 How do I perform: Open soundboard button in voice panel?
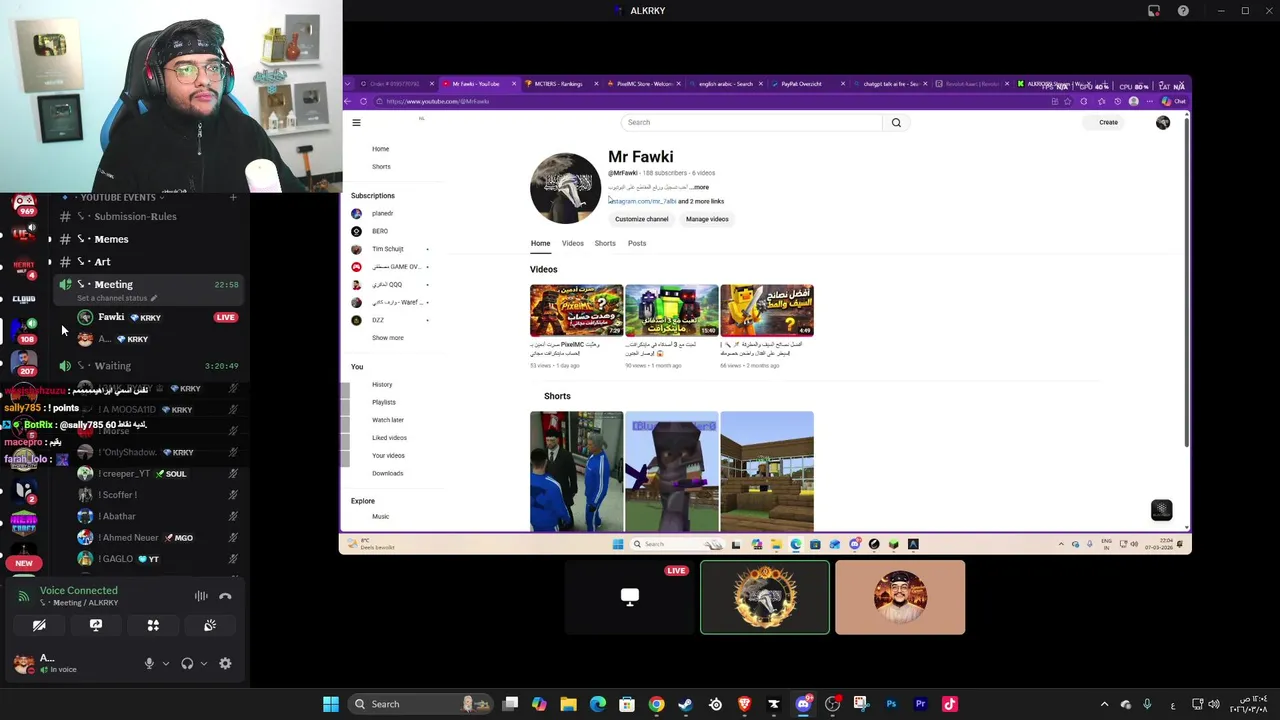[210, 625]
